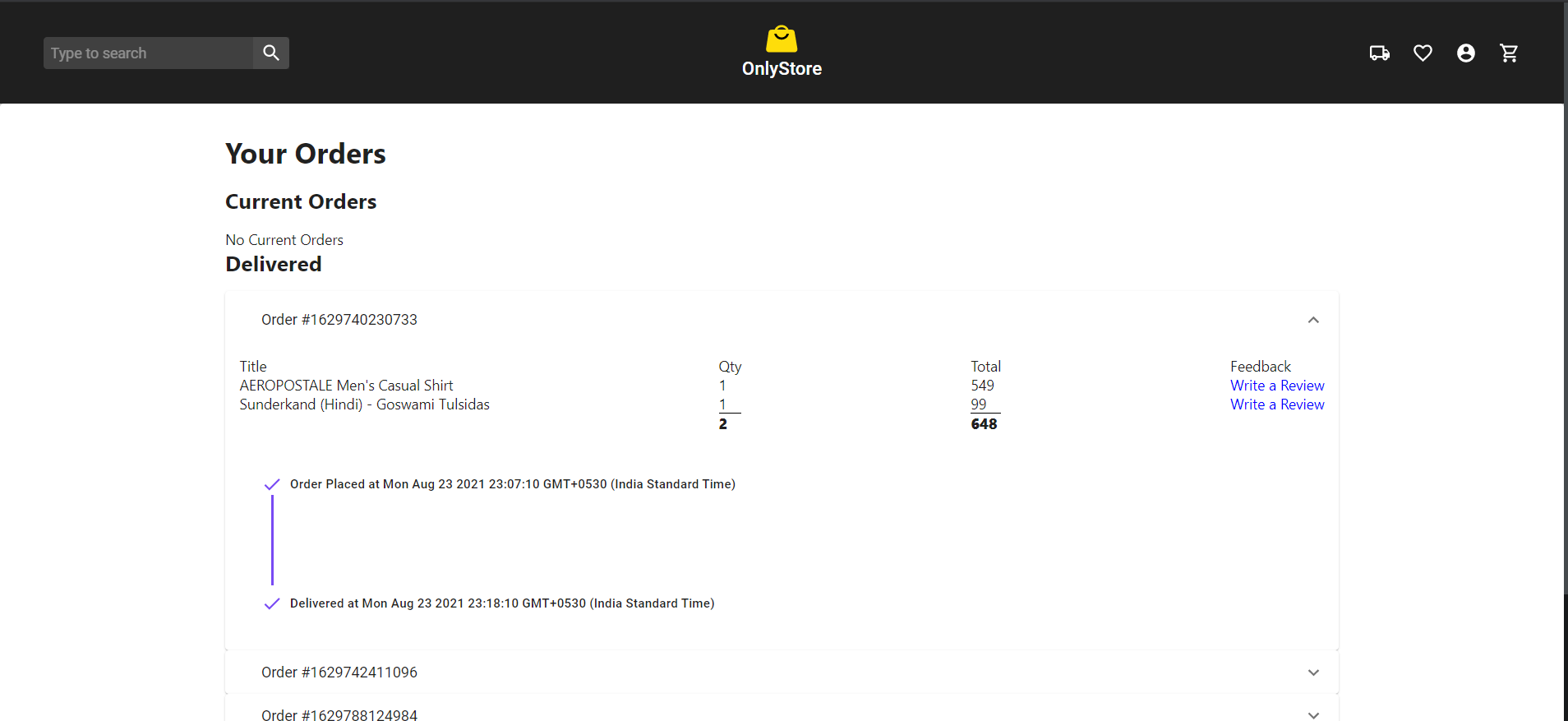Screen dimensions: 1568x721
Task: Write a Review for Sunderkand book
Action: (1277, 404)
